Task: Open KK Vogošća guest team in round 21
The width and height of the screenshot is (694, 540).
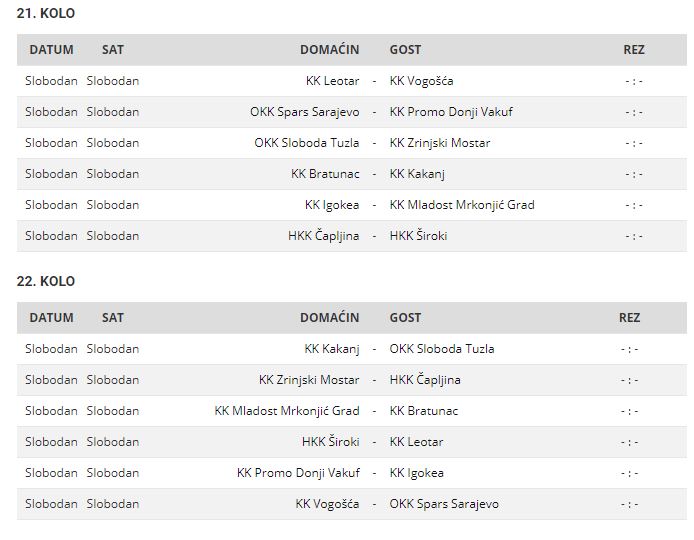Action: (421, 81)
